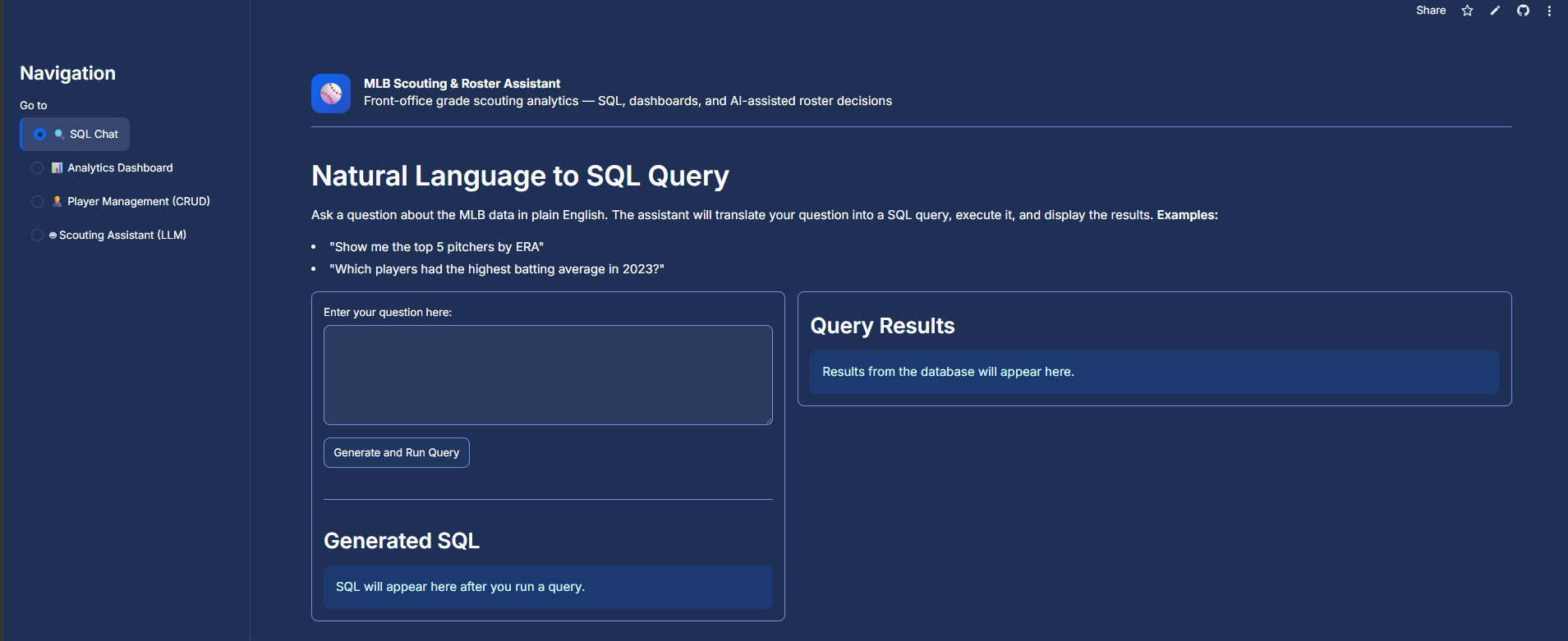Click the person icon for Player Management
1568x641 pixels.
pos(57,201)
